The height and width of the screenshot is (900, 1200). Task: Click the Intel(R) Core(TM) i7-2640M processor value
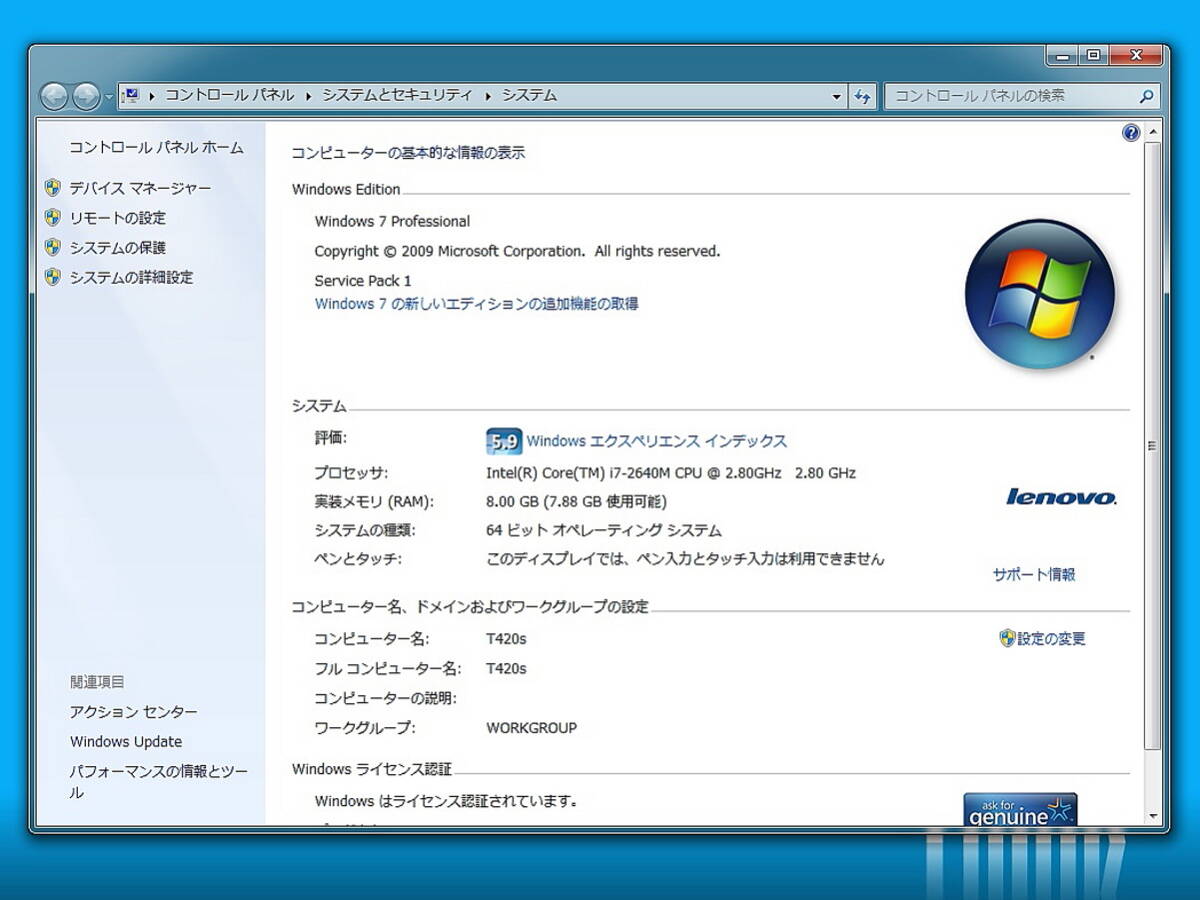pos(671,473)
